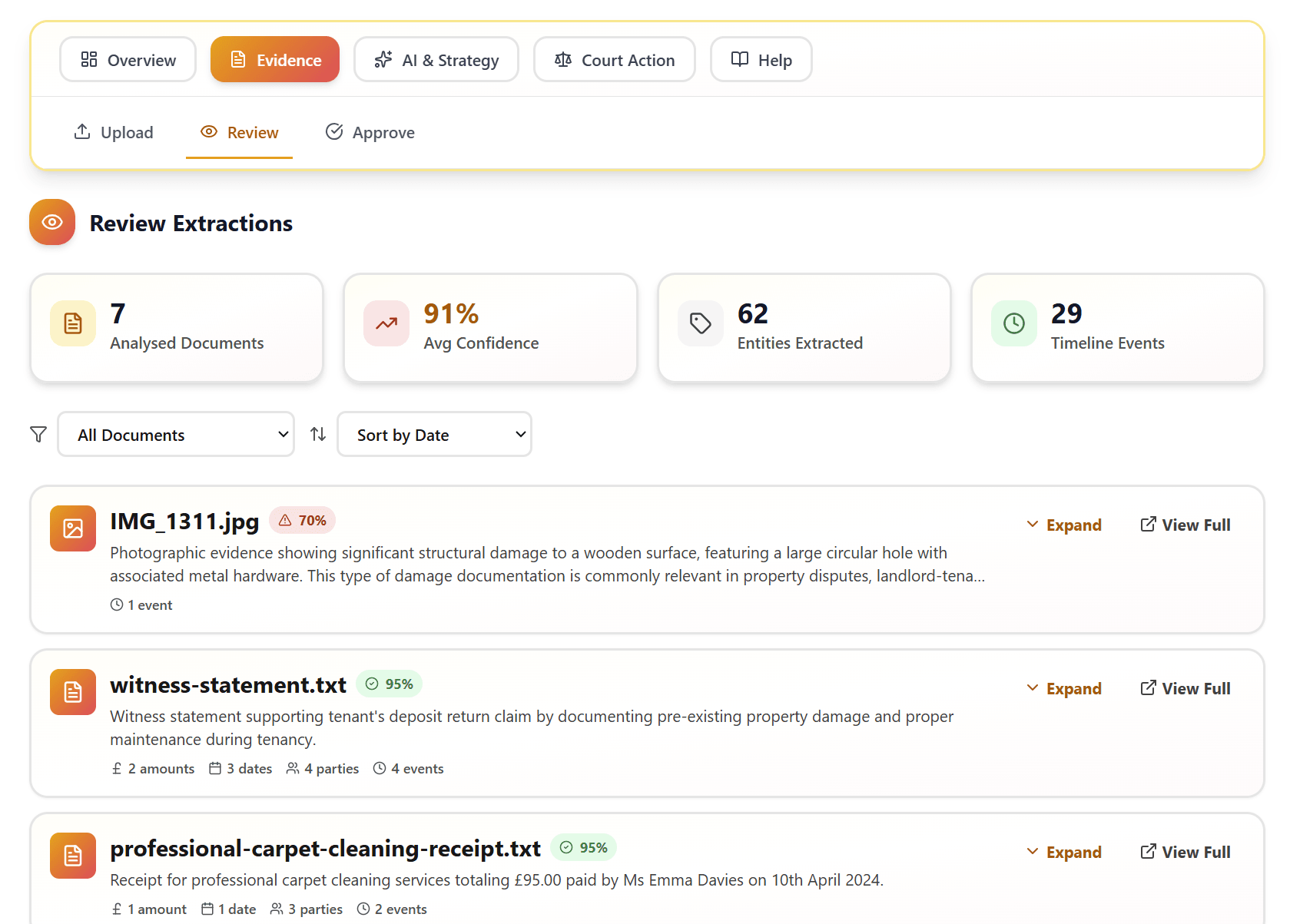The height and width of the screenshot is (924, 1290).
Task: Click the Upload arrow icon
Action: [x=82, y=131]
